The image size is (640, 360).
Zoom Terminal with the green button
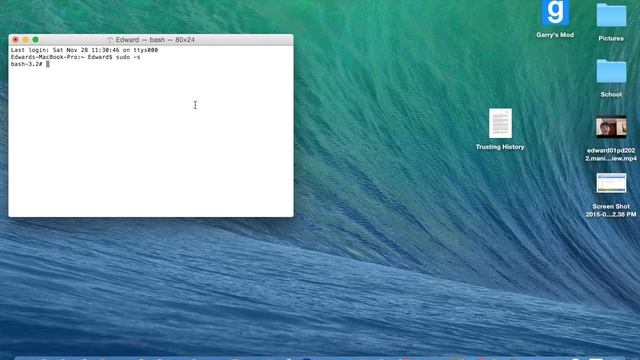36,40
